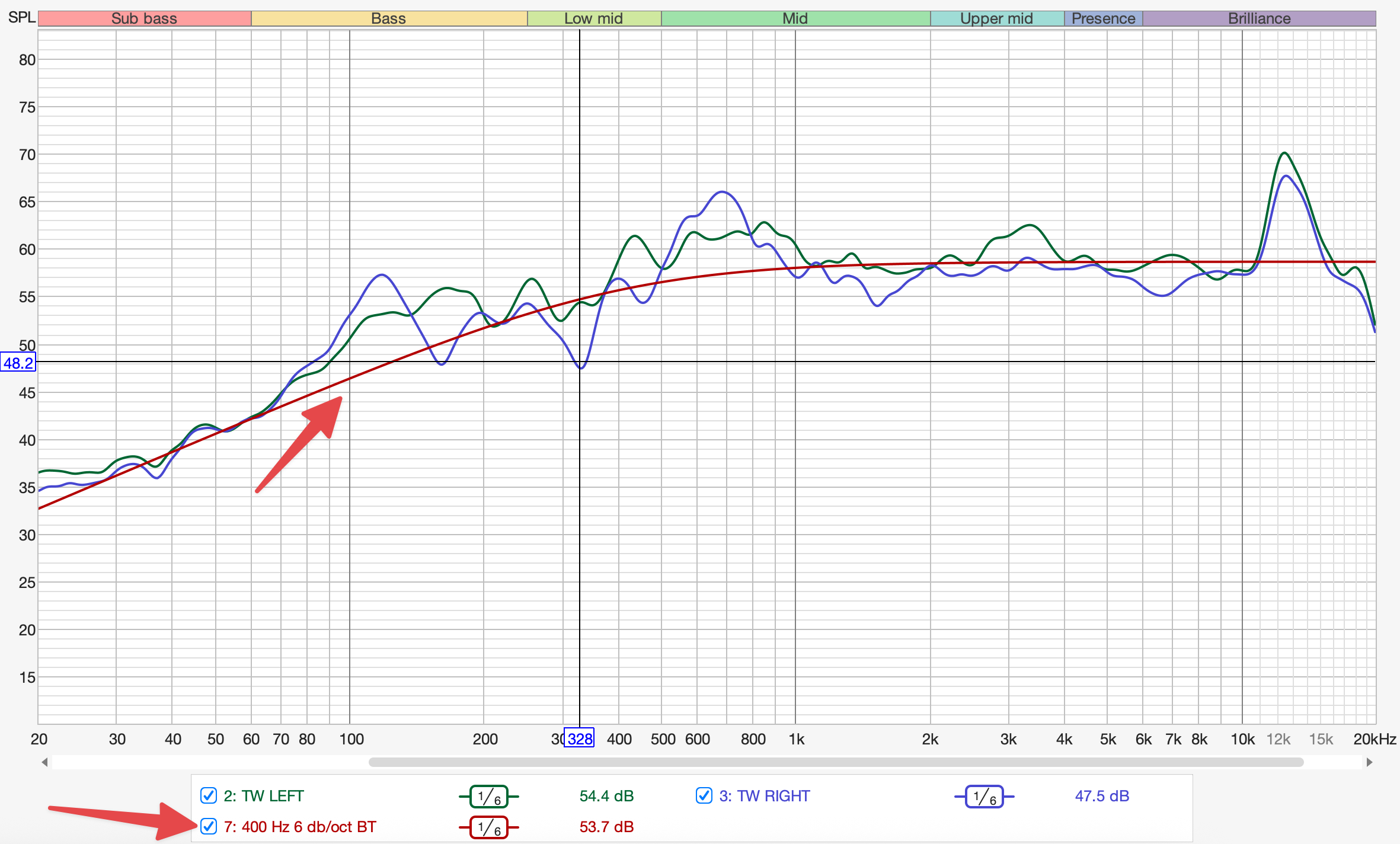The height and width of the screenshot is (844, 1400).
Task: Click the '2: TW LEFT' trace name
Action: [x=264, y=796]
